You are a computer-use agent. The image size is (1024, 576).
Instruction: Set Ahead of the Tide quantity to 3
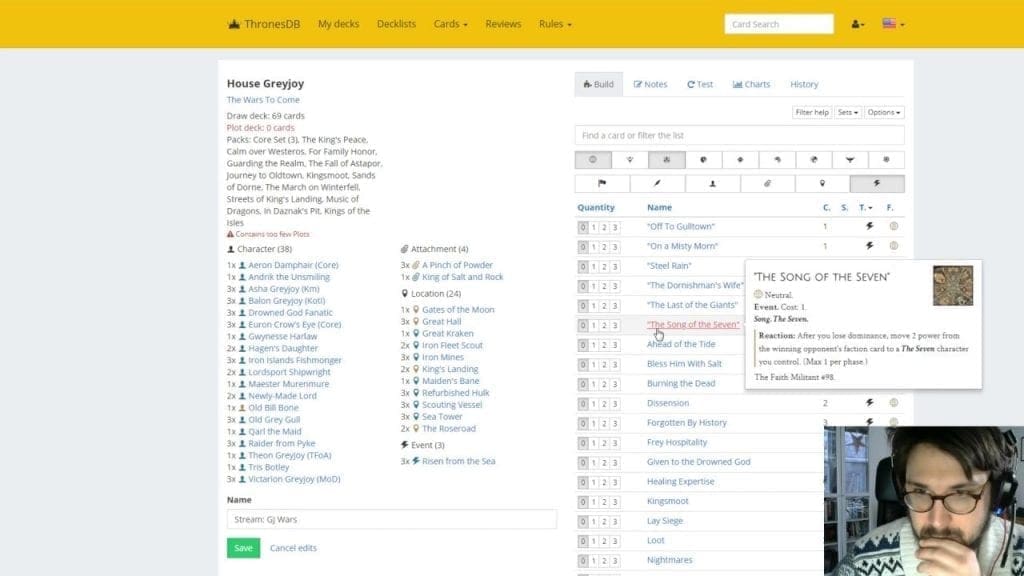coord(615,345)
